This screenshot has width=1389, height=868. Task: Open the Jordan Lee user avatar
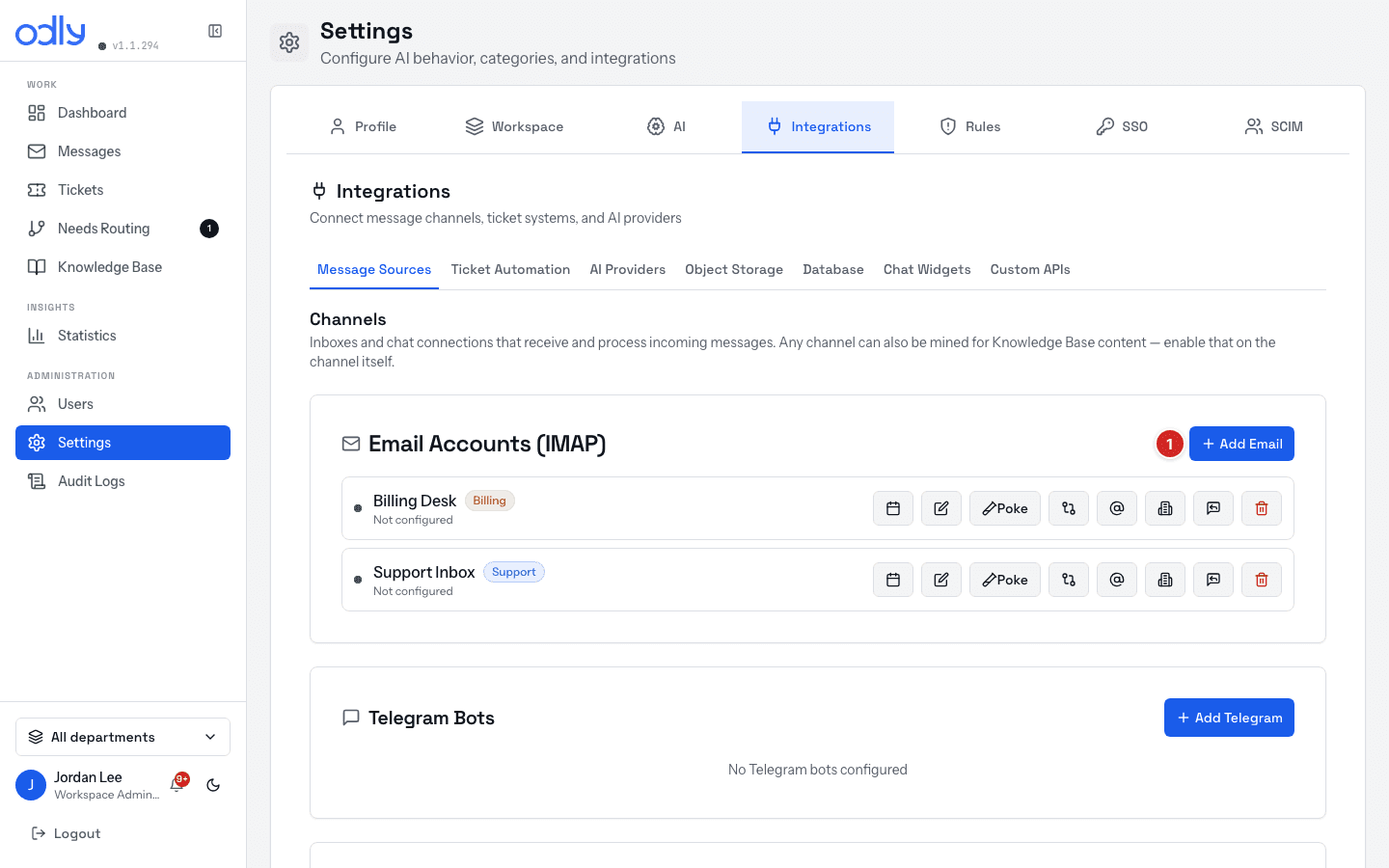(x=31, y=785)
